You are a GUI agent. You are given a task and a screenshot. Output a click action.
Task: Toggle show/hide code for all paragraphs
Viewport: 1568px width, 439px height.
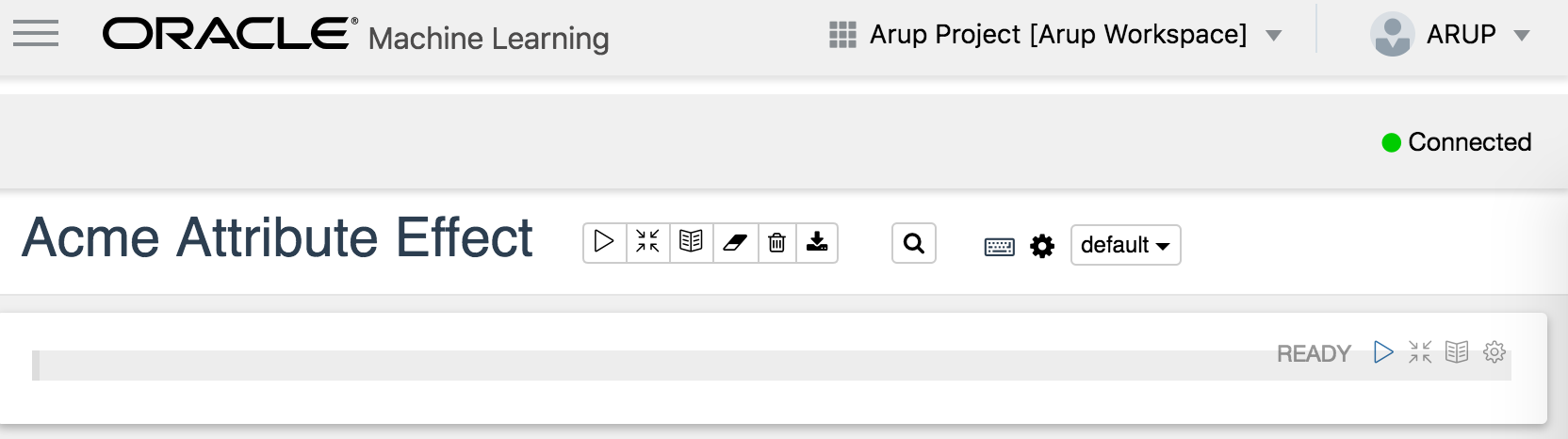pyautogui.click(x=647, y=242)
